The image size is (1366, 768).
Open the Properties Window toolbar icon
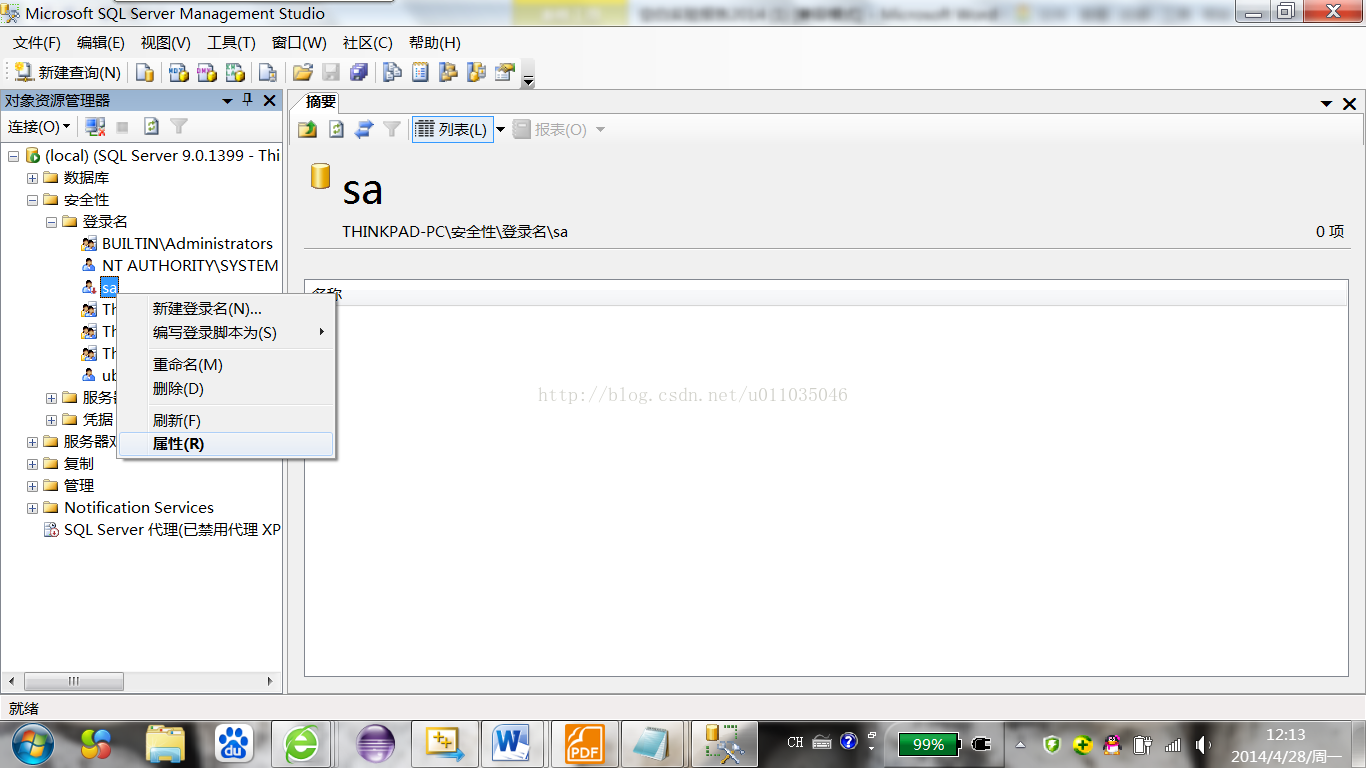click(x=504, y=72)
